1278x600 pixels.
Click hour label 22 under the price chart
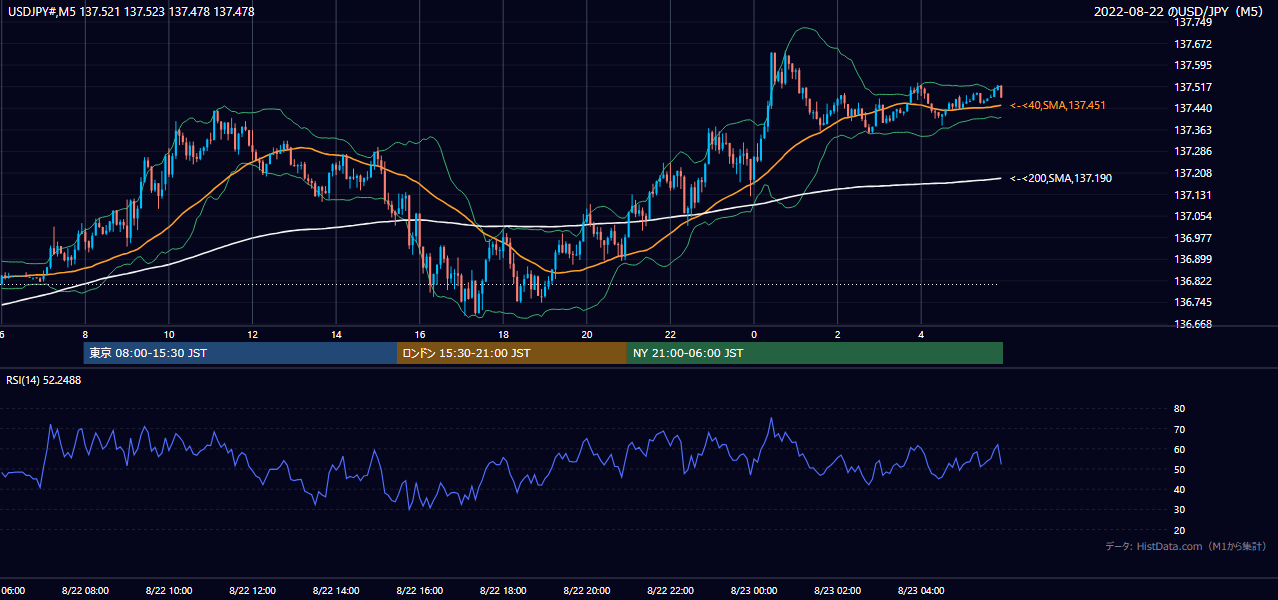(670, 334)
